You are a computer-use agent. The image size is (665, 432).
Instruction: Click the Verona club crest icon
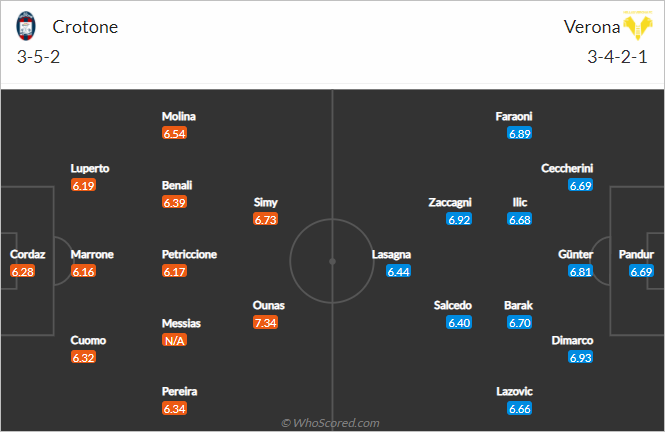click(x=637, y=25)
